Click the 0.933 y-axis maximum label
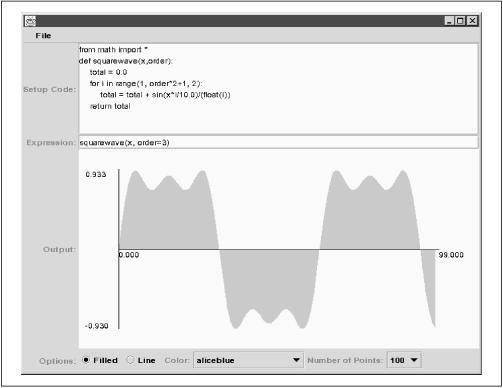 96,174
